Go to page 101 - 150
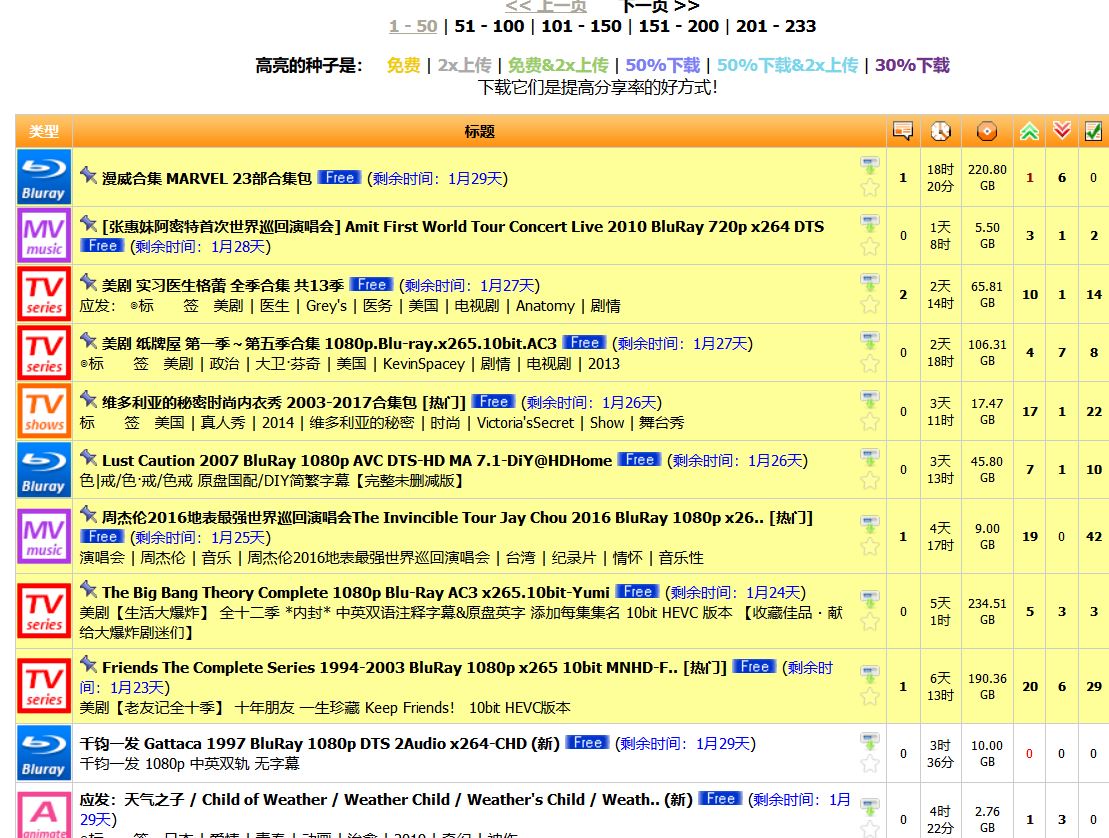Screen dimensions: 1109x838 point(581,26)
